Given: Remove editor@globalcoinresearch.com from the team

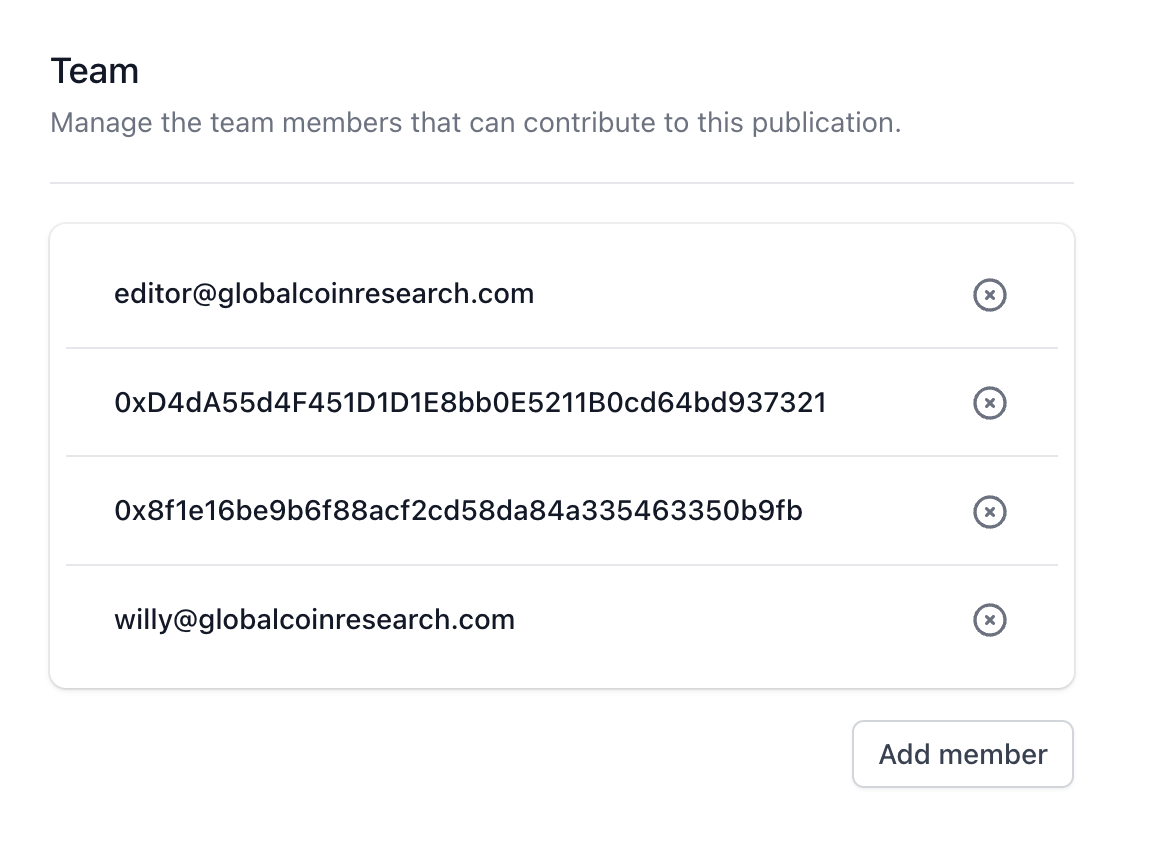Looking at the screenshot, I should click(989, 295).
